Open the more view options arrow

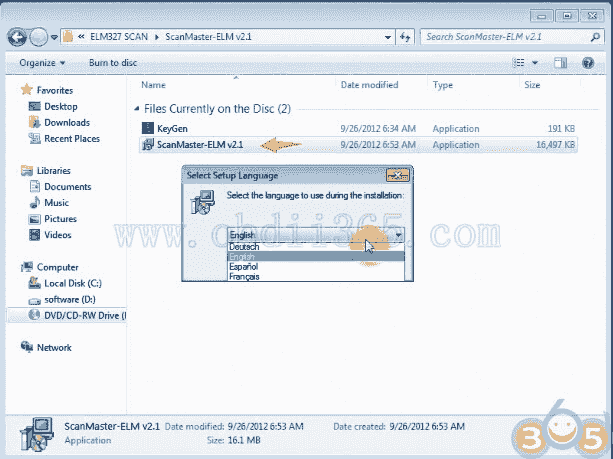point(535,63)
